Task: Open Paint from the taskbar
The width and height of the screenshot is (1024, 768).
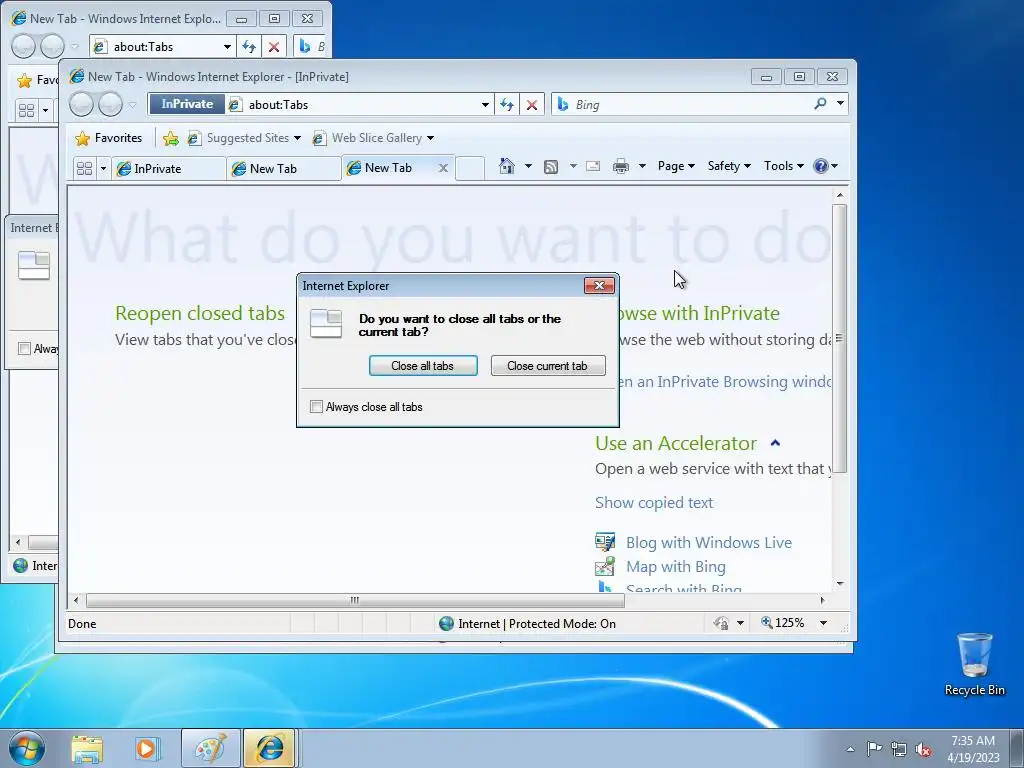Action: (x=211, y=748)
